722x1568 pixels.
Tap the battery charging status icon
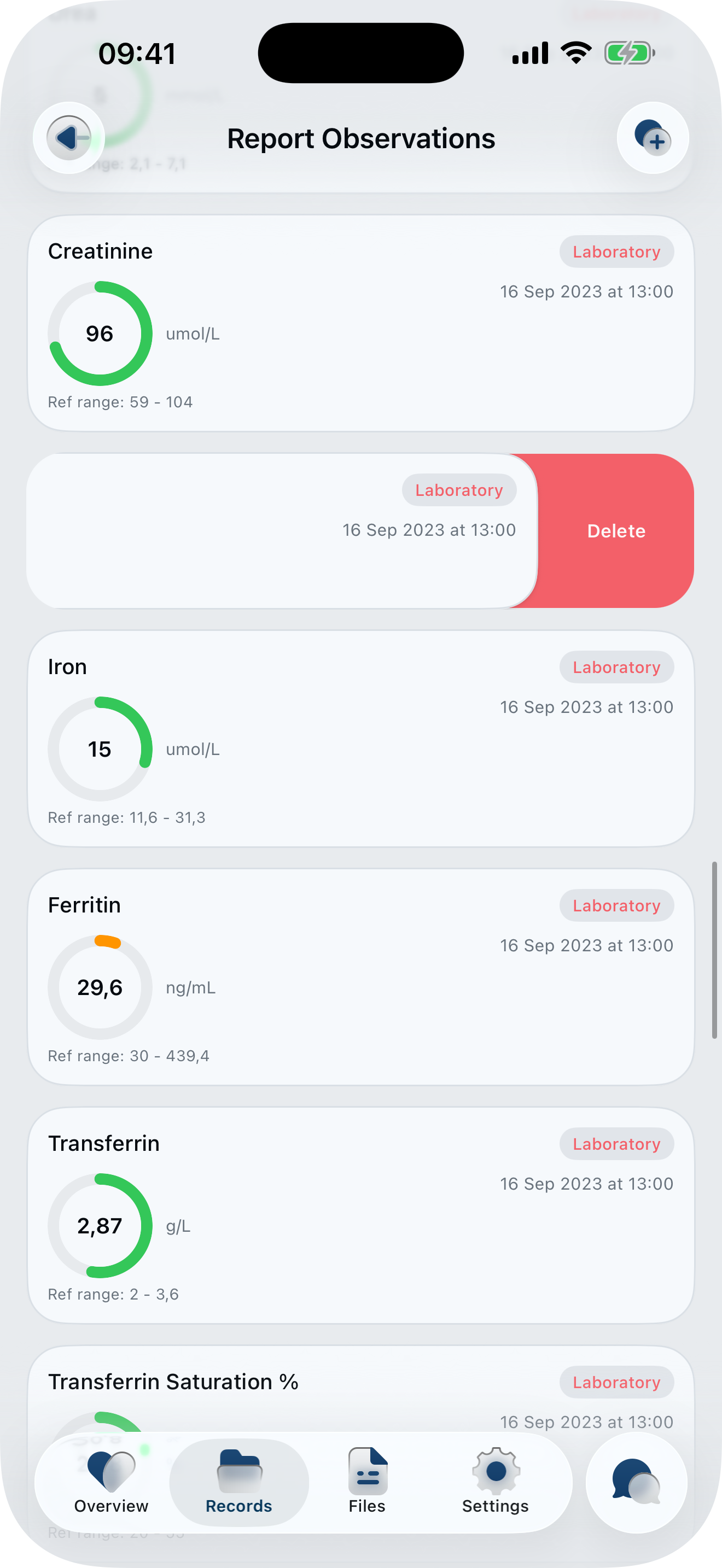click(630, 54)
